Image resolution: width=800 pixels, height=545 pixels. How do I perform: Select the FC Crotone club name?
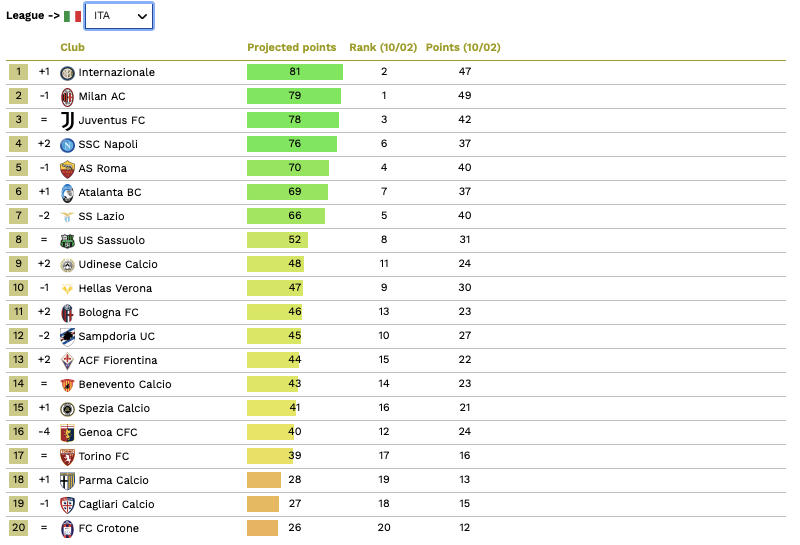109,528
